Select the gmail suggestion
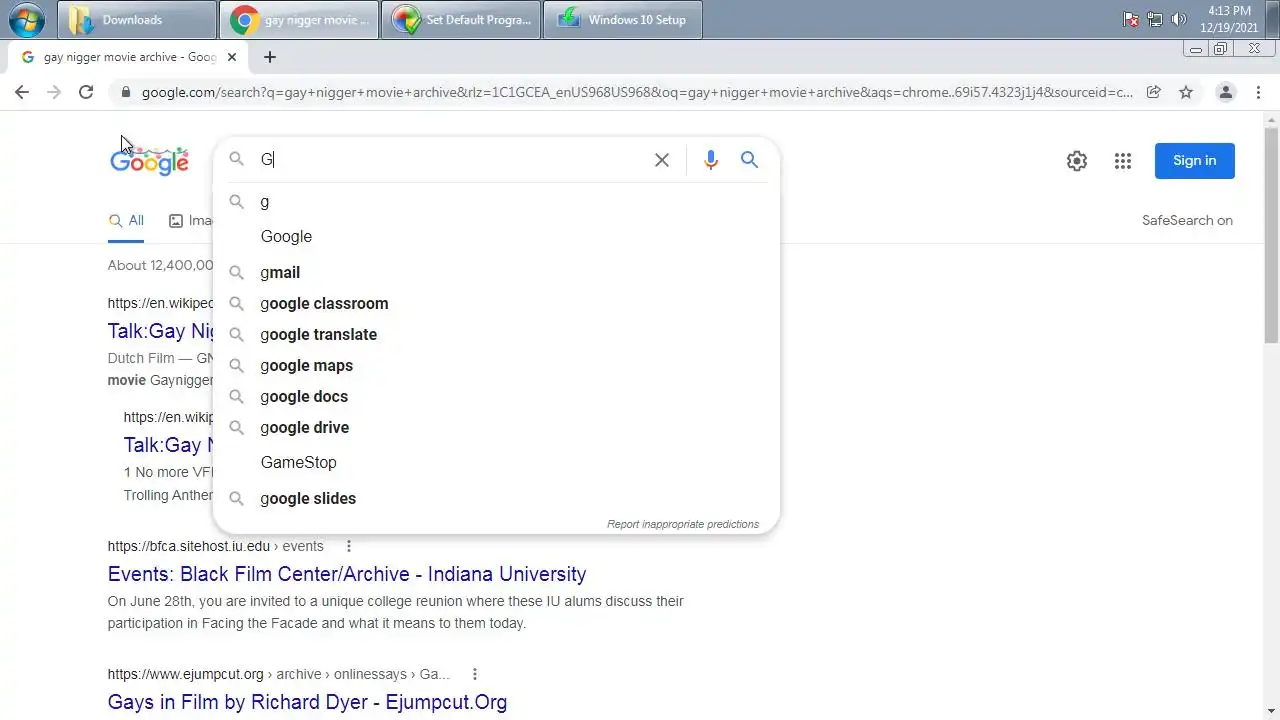Screen dimensions: 1280x720 tap(496, 272)
